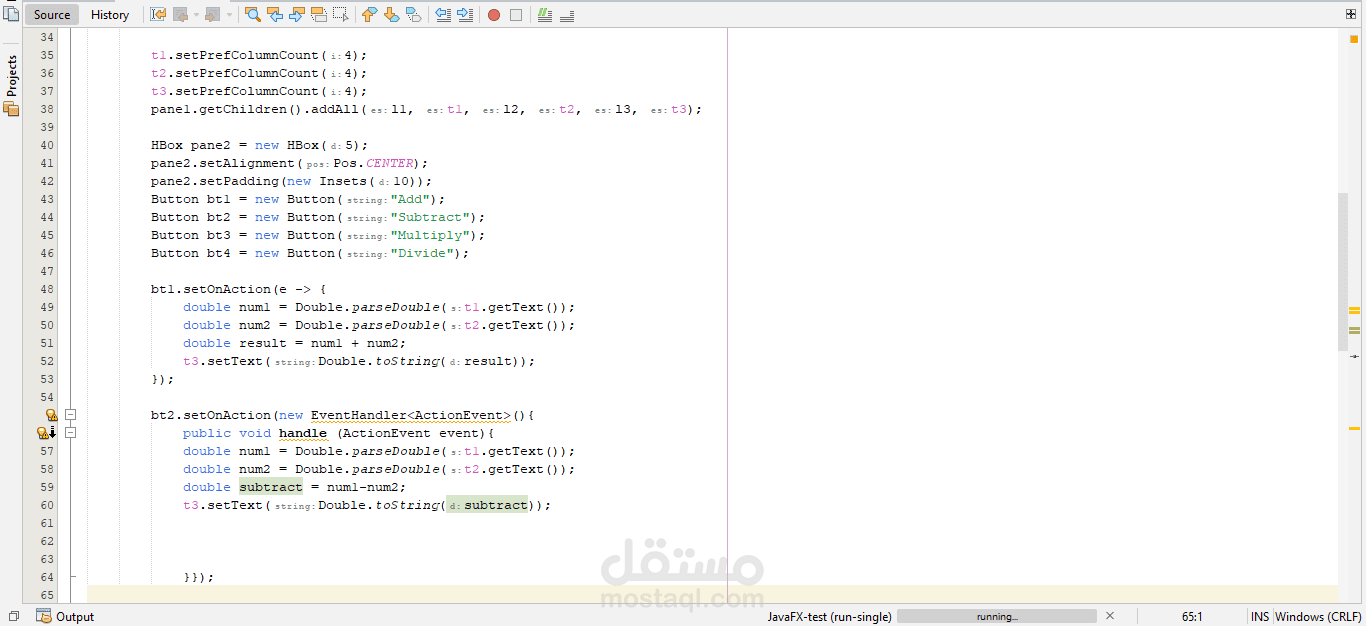Jump to the Previous Bookmark
This screenshot has width=1366, height=626.
pos(369,14)
